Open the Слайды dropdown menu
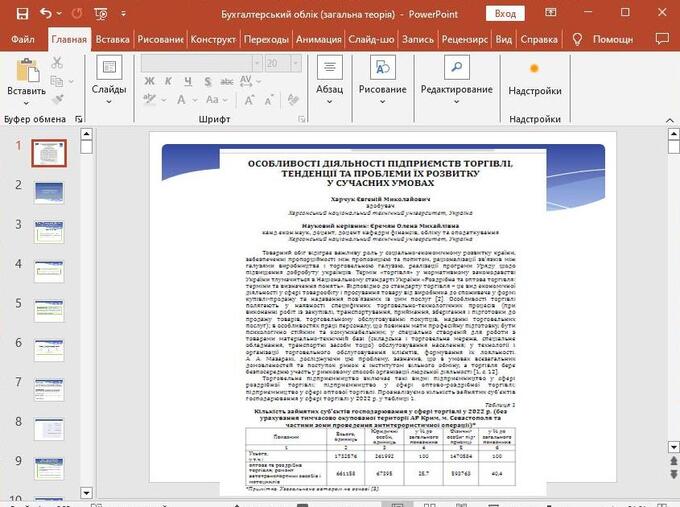The width and height of the screenshot is (680, 507). [109, 103]
